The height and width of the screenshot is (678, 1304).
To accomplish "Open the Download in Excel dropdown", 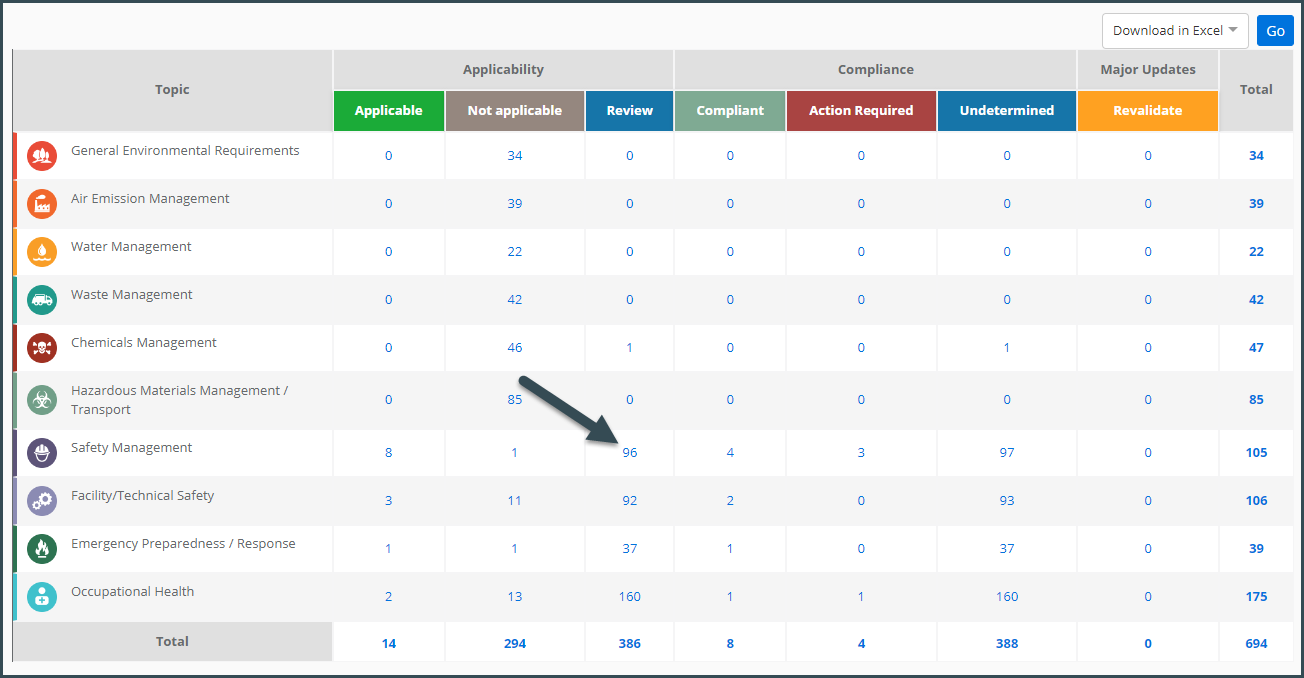I will click(1175, 30).
